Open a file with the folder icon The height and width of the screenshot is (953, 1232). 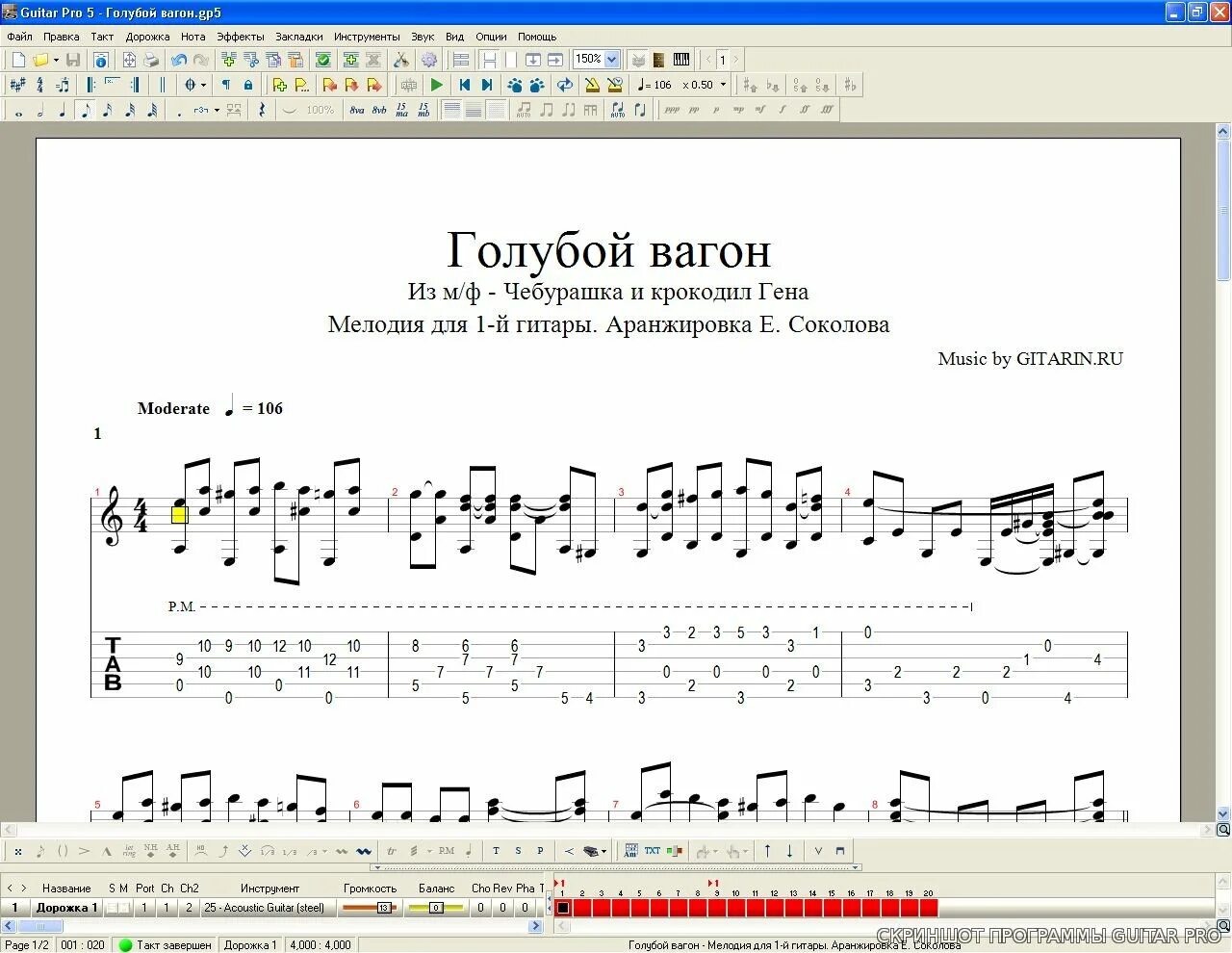(x=40, y=60)
